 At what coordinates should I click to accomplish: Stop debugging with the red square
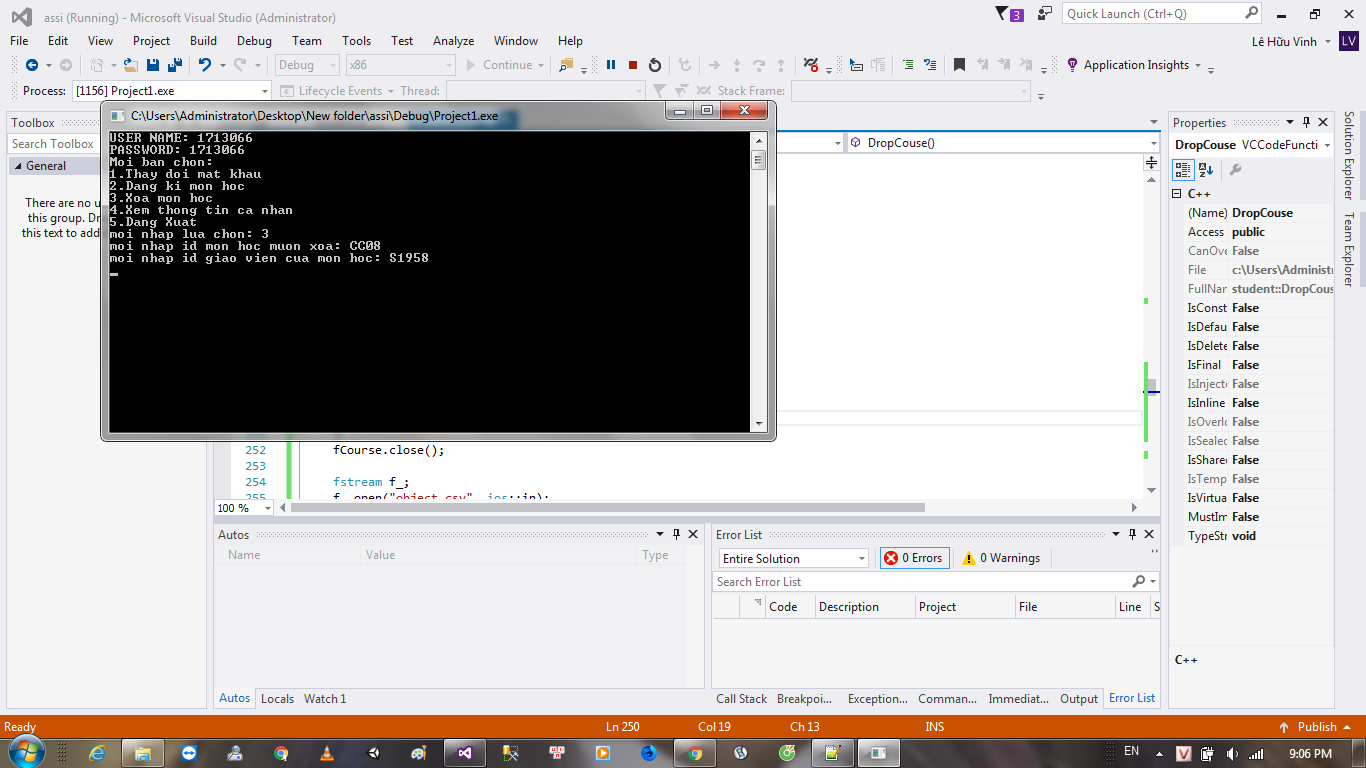[x=633, y=65]
